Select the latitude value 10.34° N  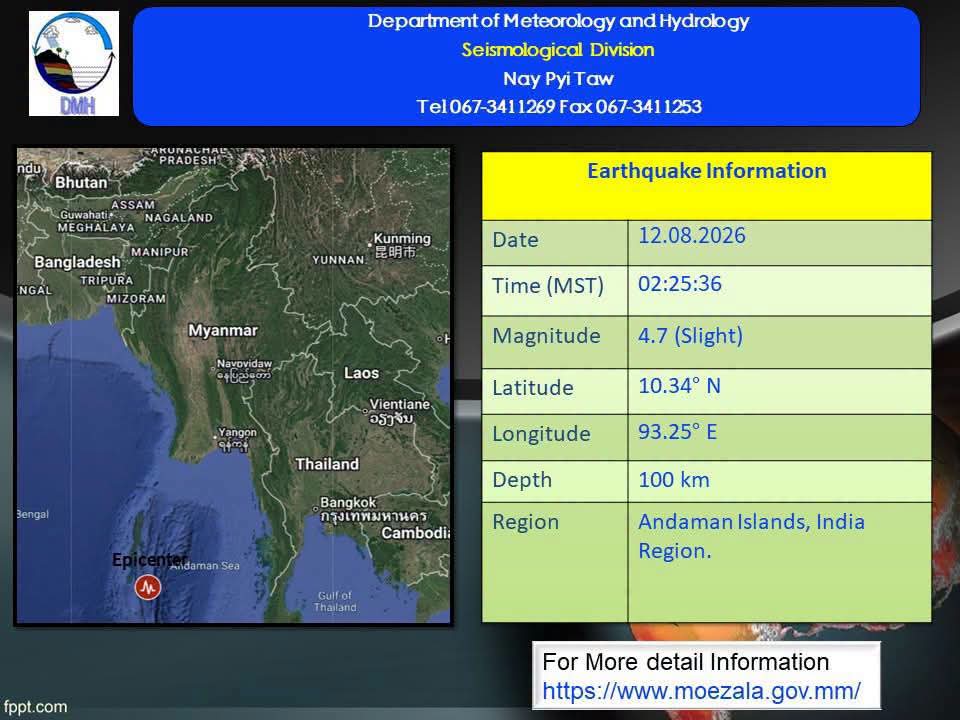(x=679, y=386)
